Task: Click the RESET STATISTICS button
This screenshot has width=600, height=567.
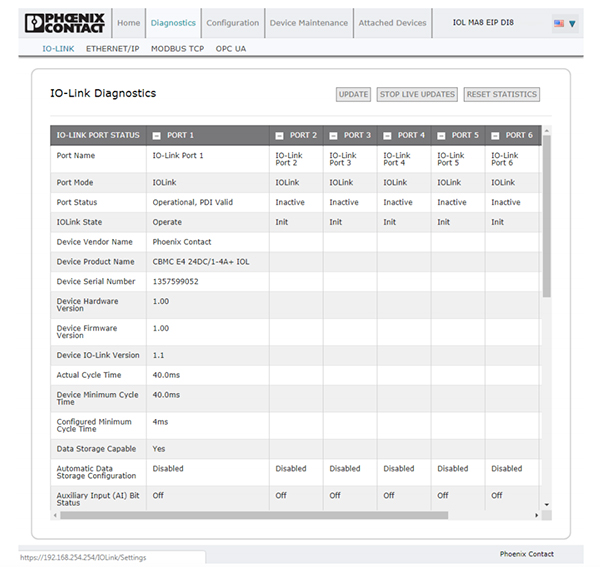Action: [x=502, y=94]
